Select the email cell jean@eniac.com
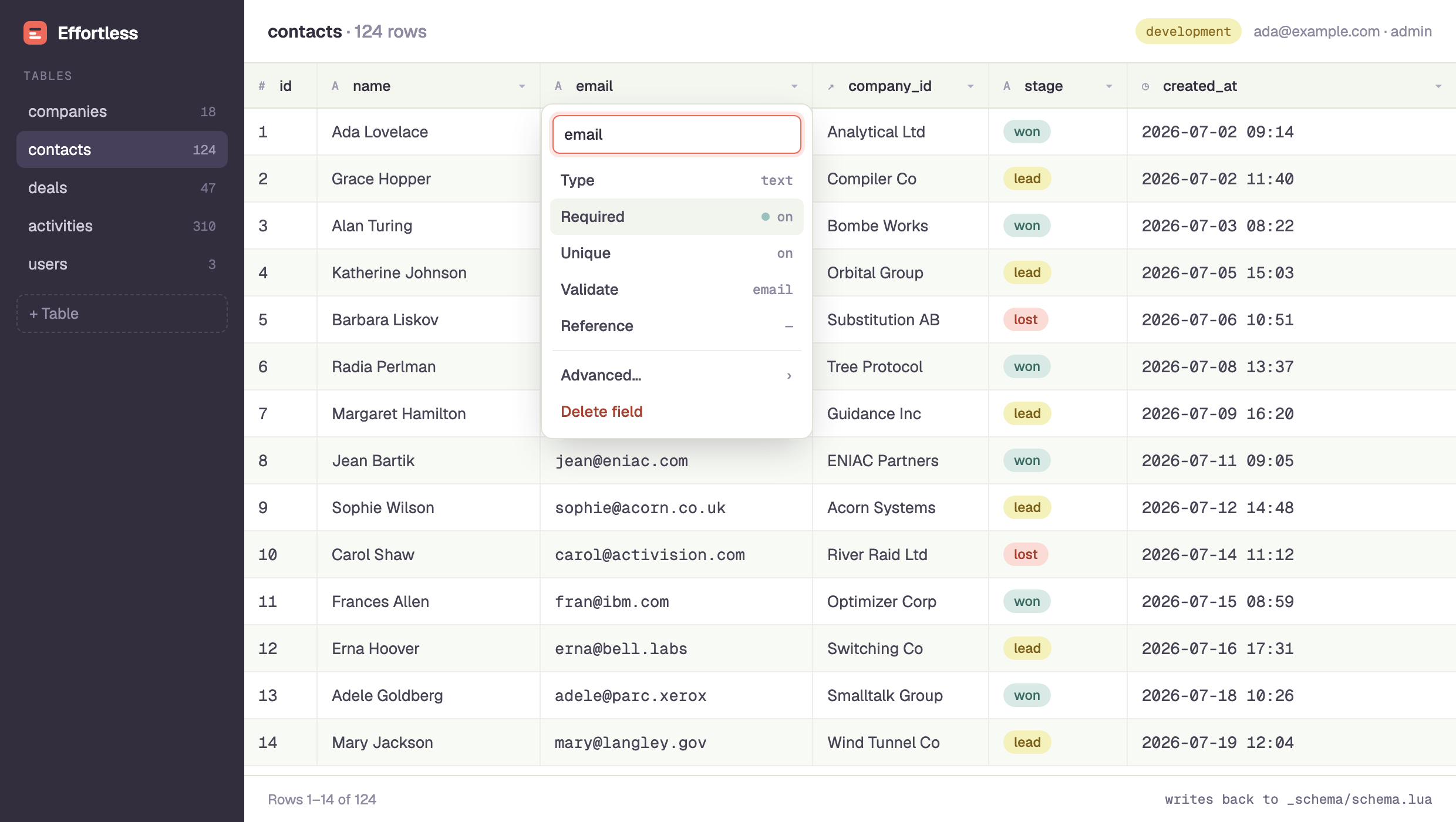This screenshot has height=822, width=1456. [676, 461]
